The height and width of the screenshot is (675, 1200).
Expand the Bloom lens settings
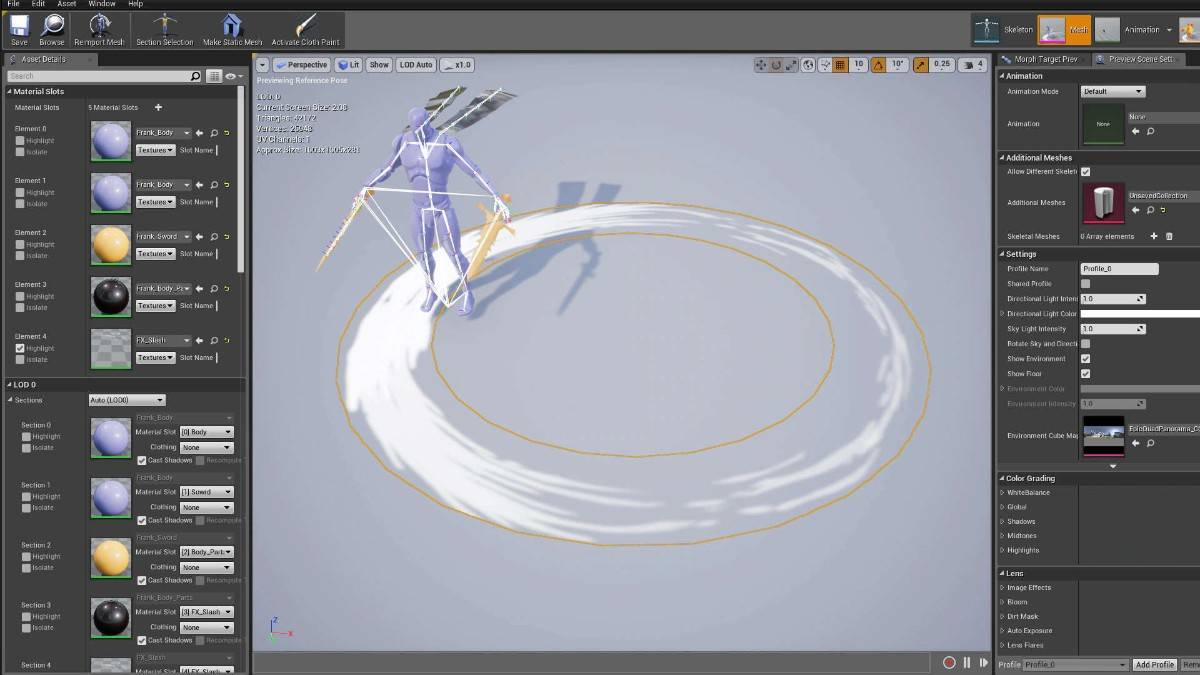coord(1003,602)
